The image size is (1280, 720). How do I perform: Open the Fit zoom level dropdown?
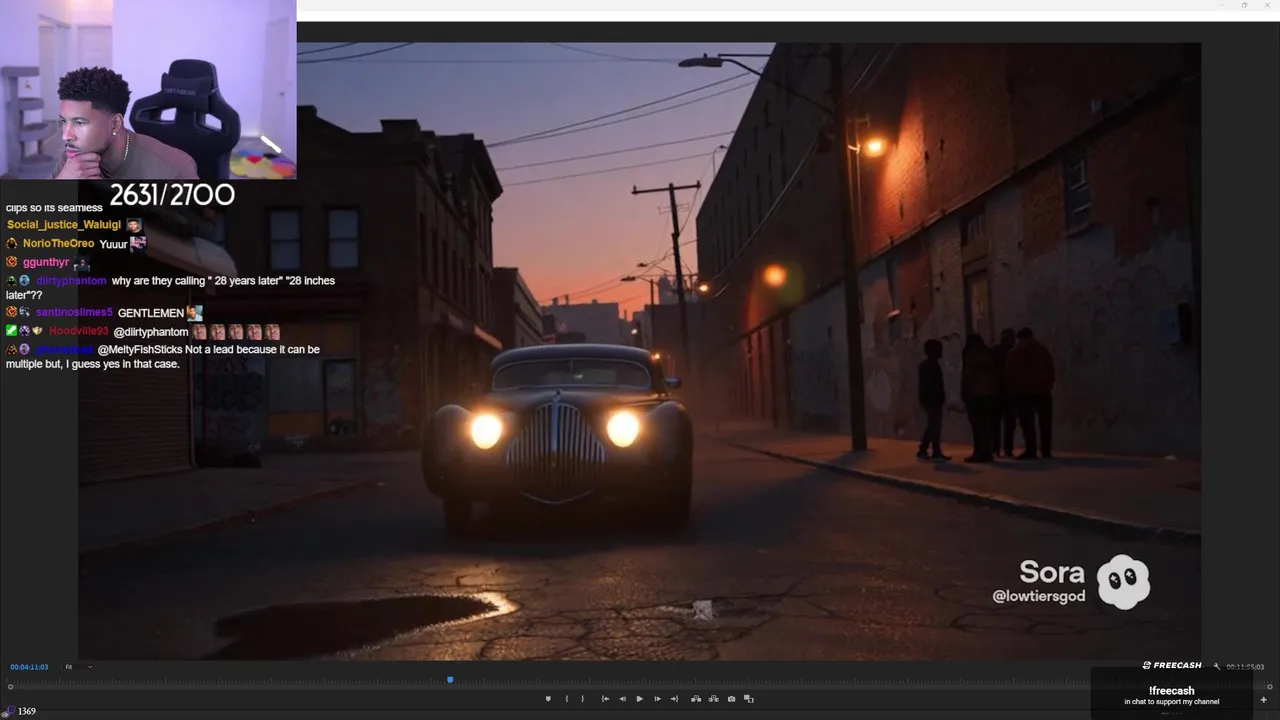(79, 667)
